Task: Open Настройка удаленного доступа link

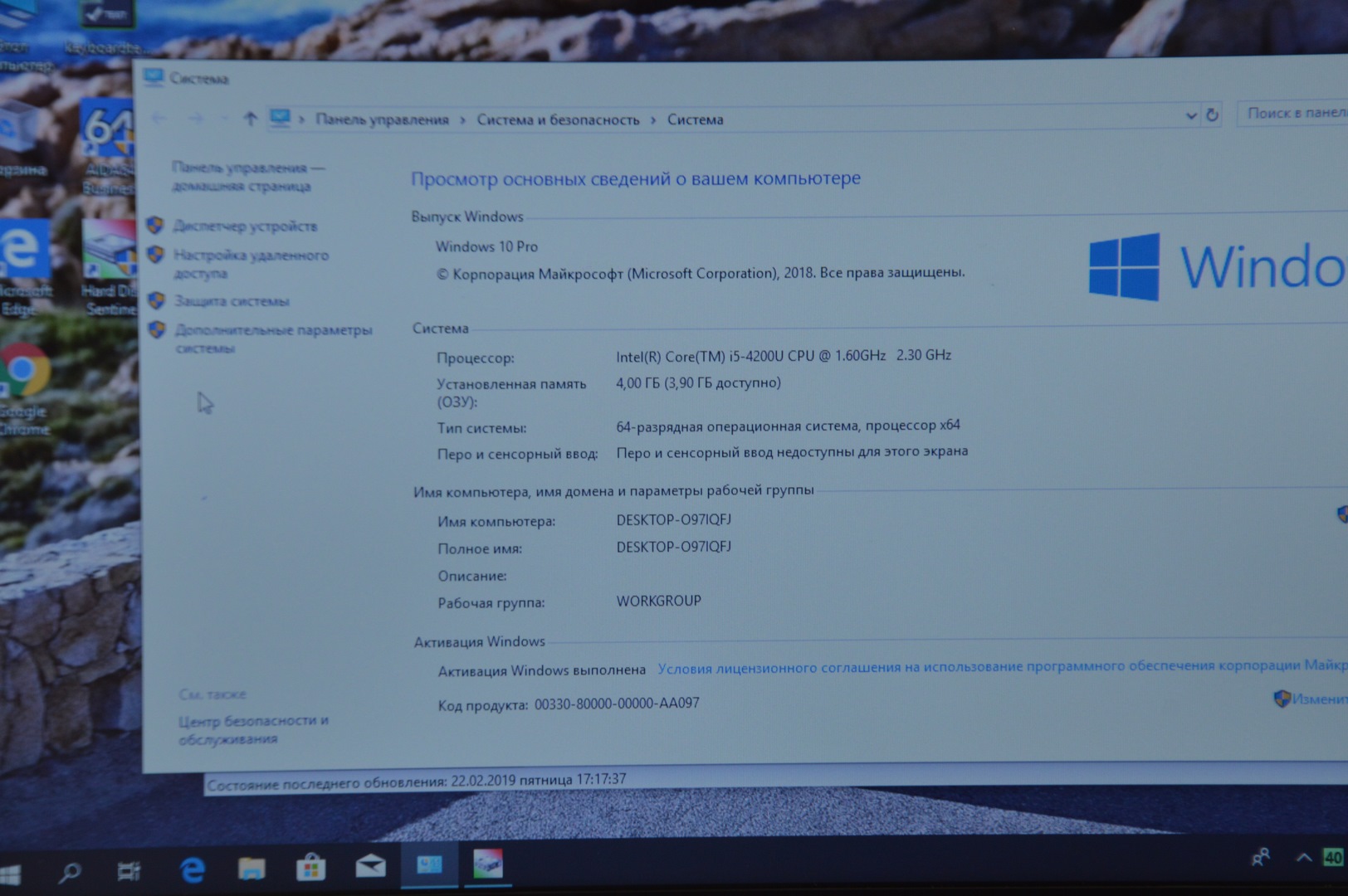Action: [x=251, y=264]
